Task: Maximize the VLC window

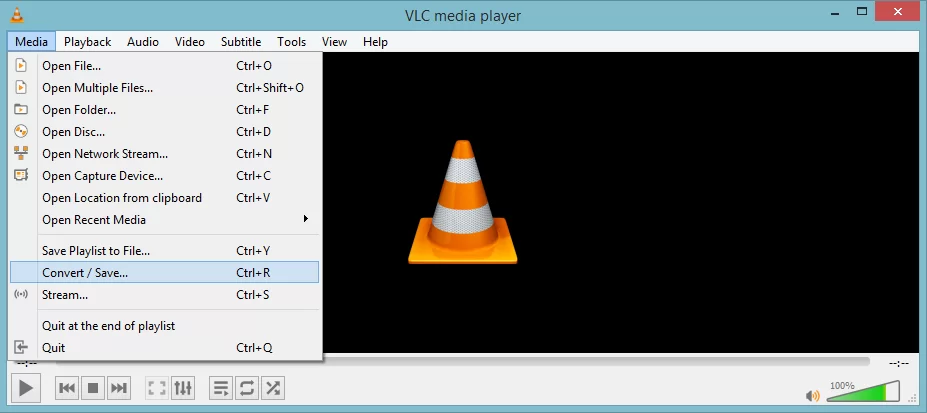Action: click(x=863, y=11)
